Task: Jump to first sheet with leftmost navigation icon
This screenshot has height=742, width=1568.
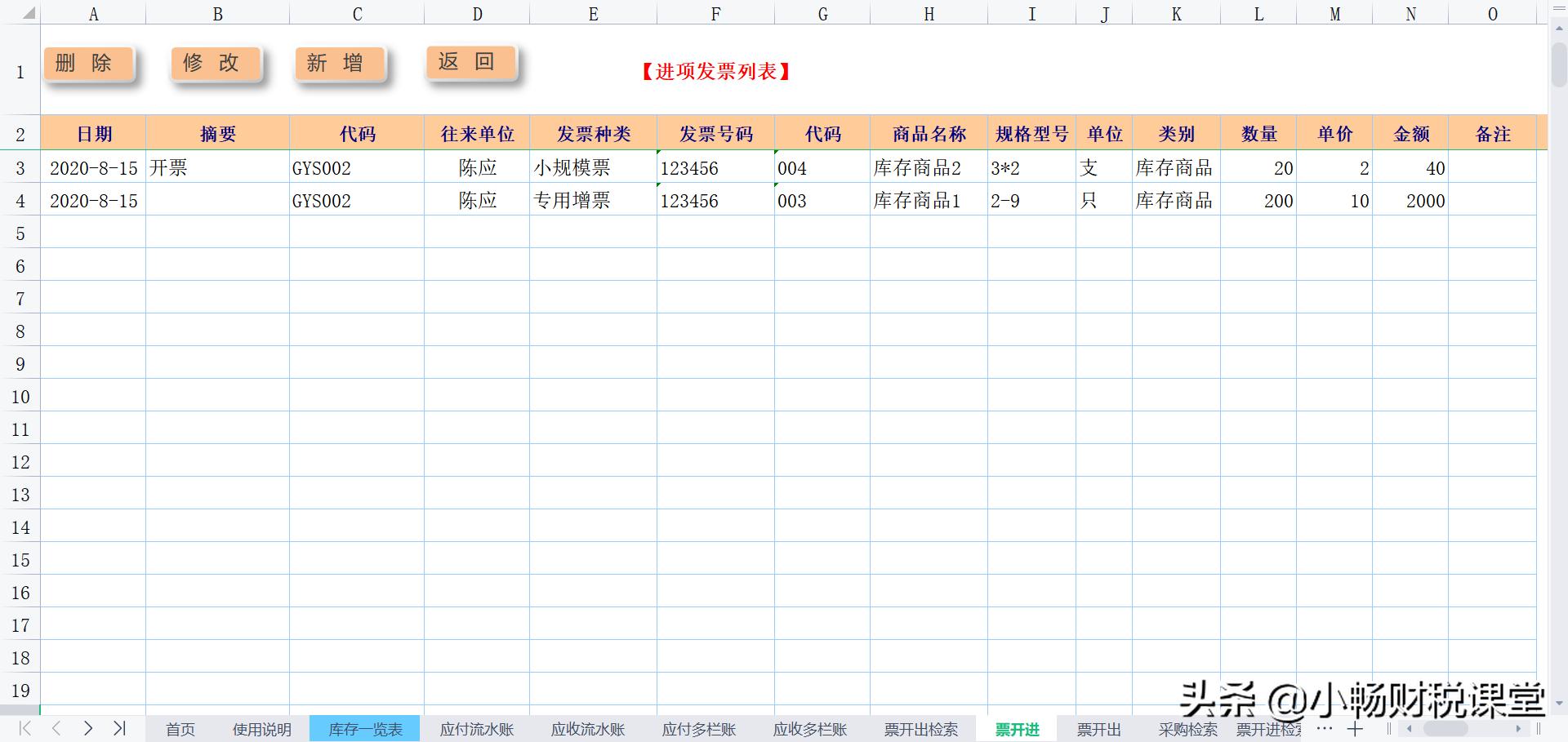Action: [24, 730]
